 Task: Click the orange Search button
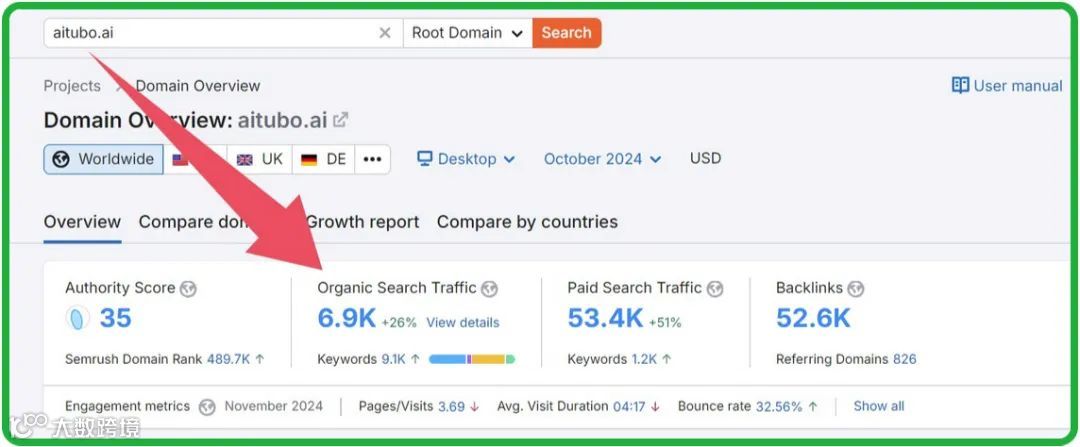566,33
